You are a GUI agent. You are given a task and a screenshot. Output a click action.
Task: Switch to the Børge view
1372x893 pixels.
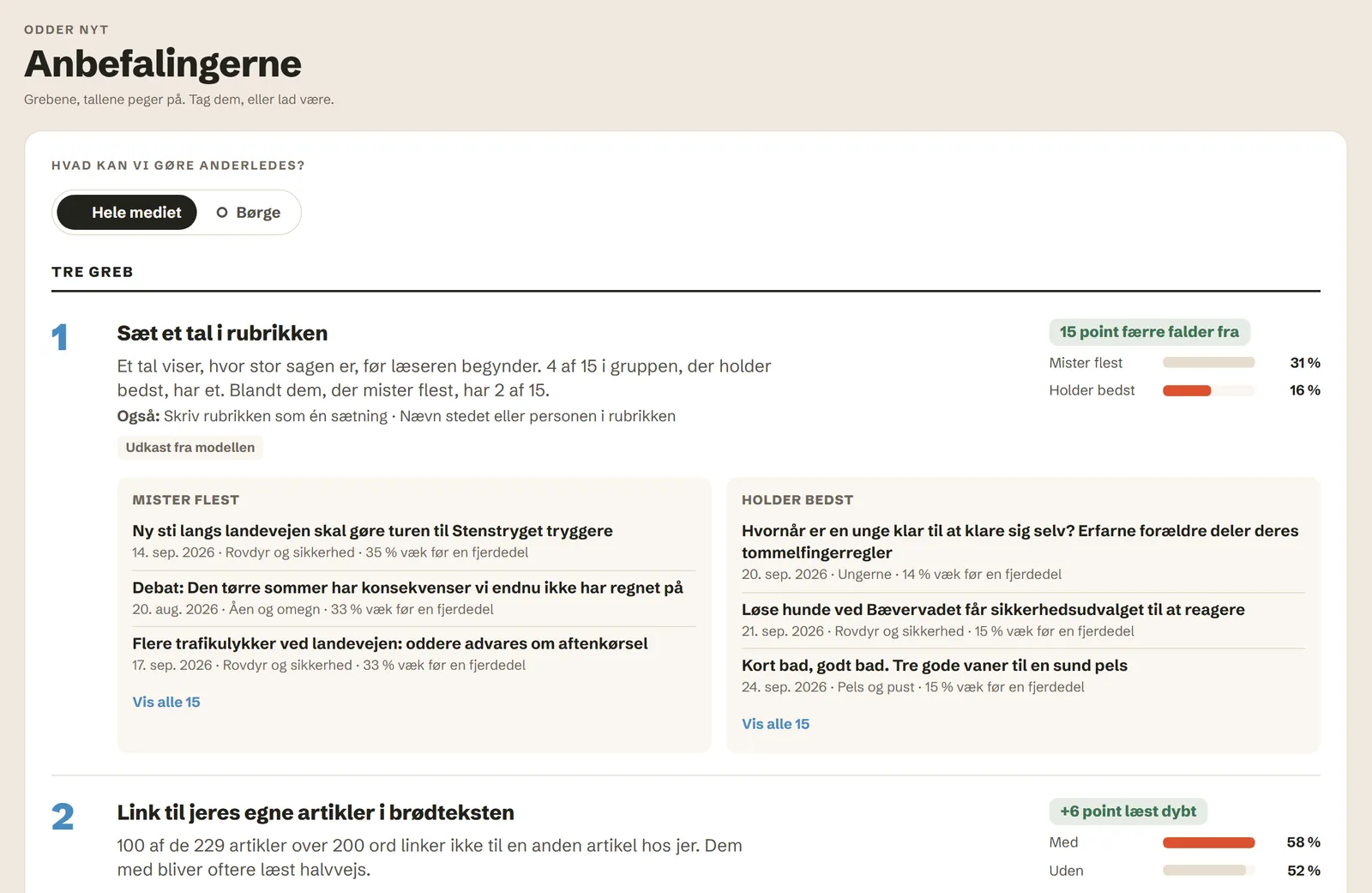click(249, 213)
